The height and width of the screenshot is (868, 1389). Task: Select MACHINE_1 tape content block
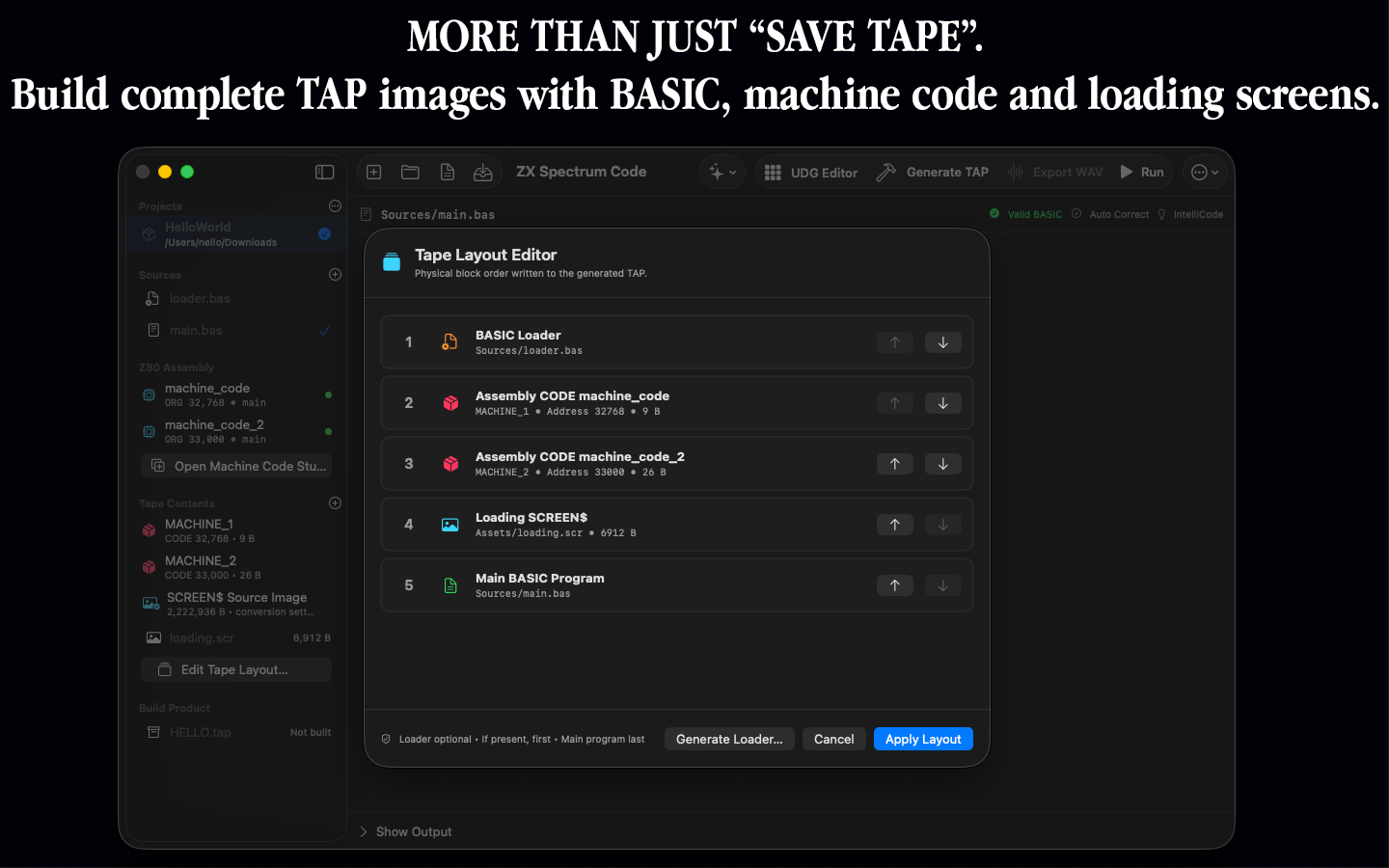click(x=236, y=530)
